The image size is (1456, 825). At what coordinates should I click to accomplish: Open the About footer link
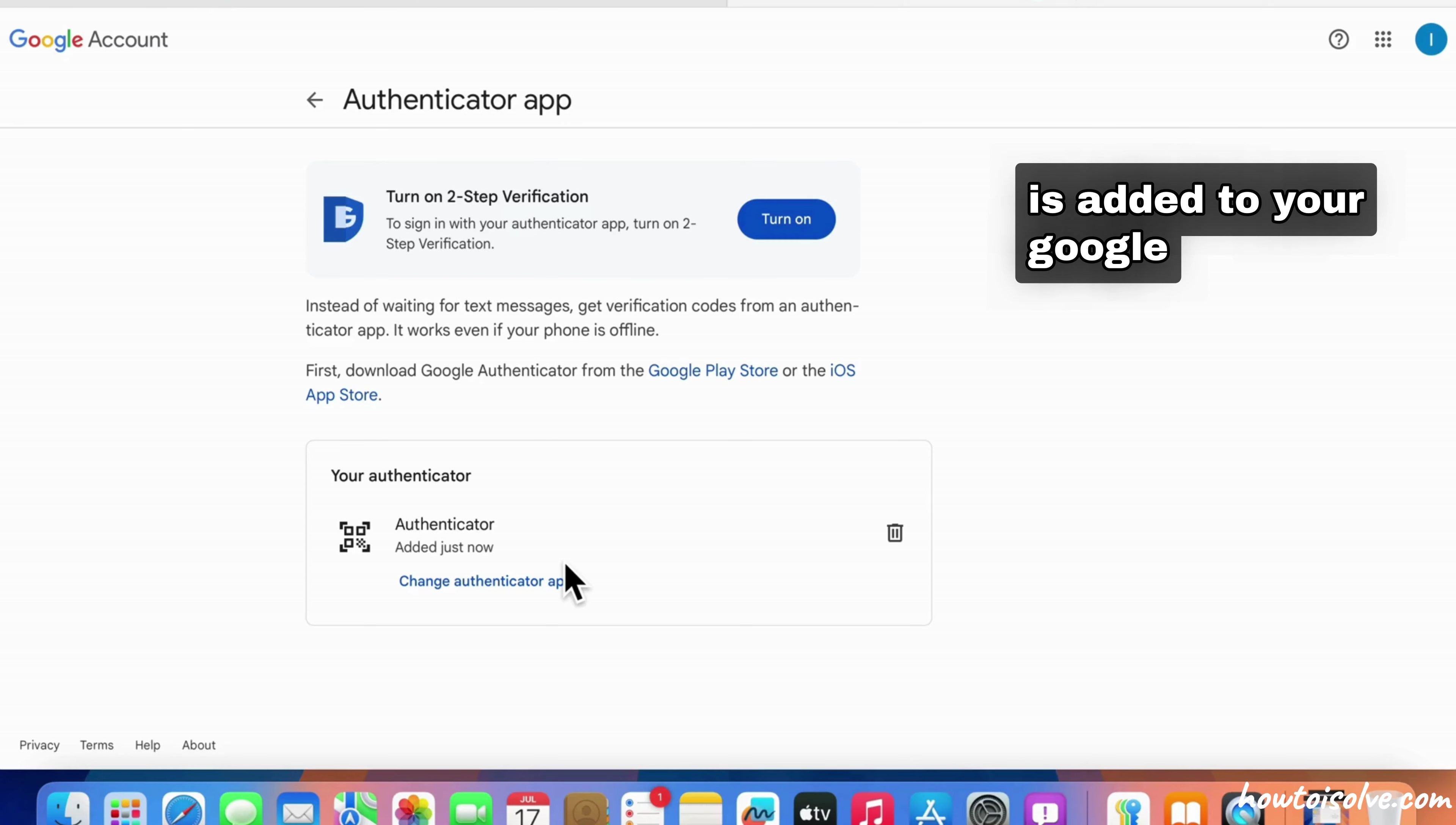(x=198, y=745)
